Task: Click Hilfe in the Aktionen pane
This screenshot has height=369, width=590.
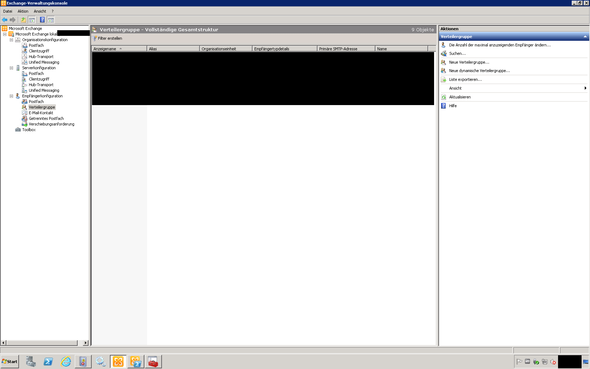Action: (453, 106)
